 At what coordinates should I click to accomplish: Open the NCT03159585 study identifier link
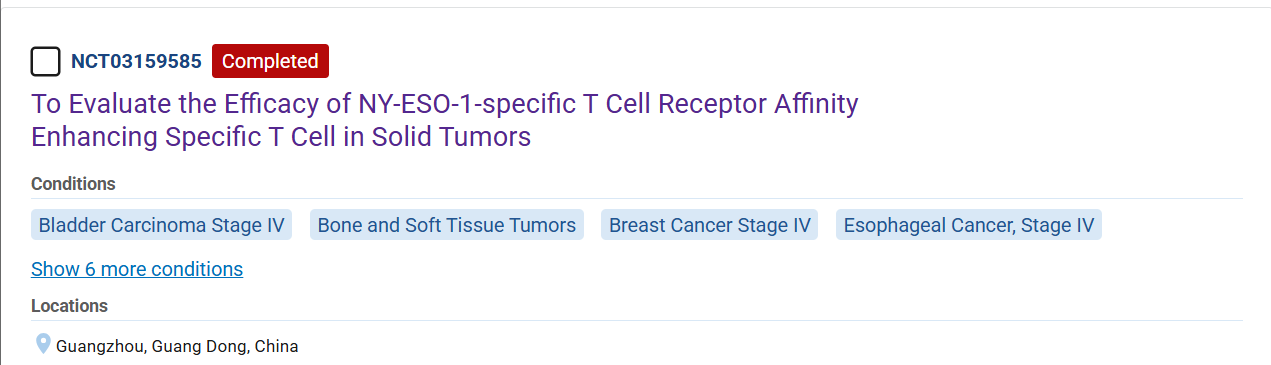click(136, 61)
